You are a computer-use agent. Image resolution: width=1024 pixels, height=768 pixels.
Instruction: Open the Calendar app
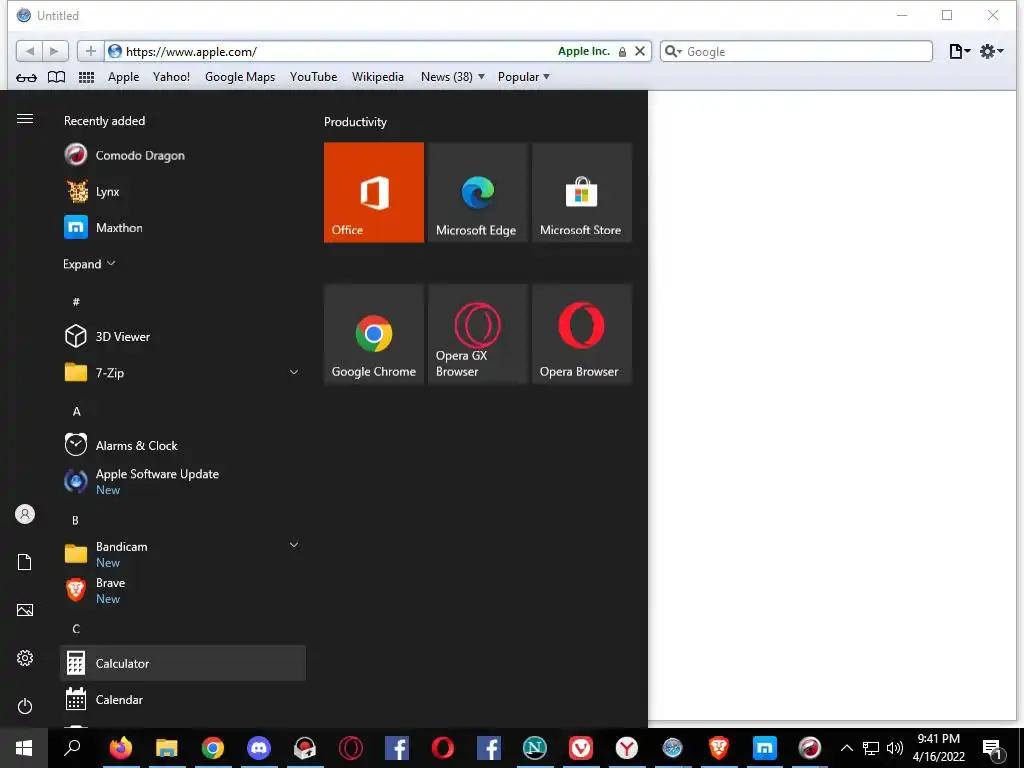[183, 699]
